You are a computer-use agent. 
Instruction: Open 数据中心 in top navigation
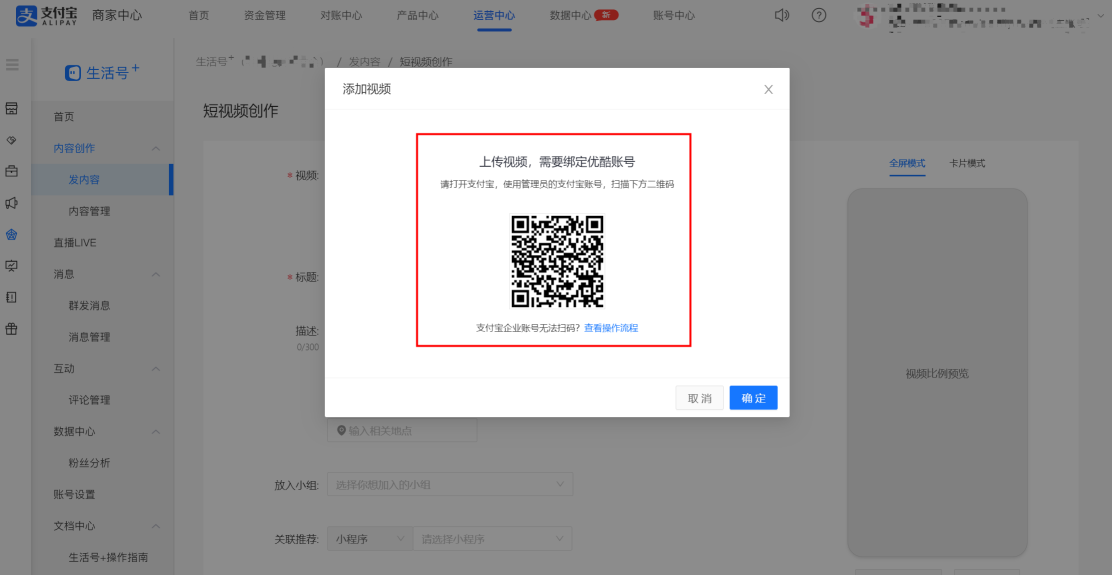[x=570, y=16]
